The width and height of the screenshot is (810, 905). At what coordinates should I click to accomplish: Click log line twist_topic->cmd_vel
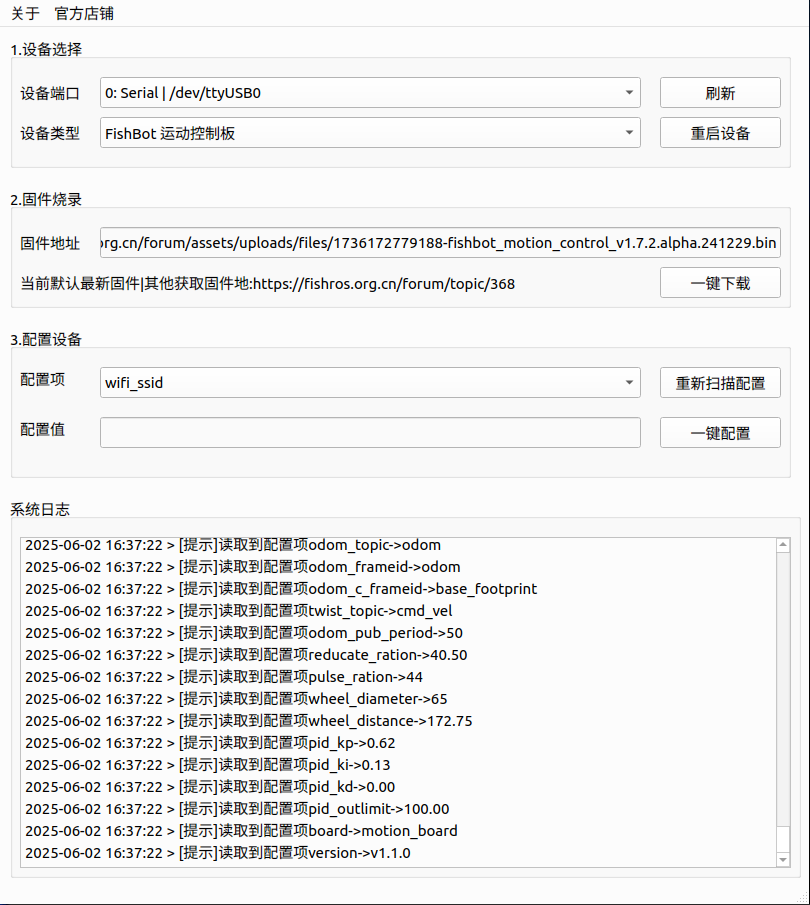tap(238, 611)
